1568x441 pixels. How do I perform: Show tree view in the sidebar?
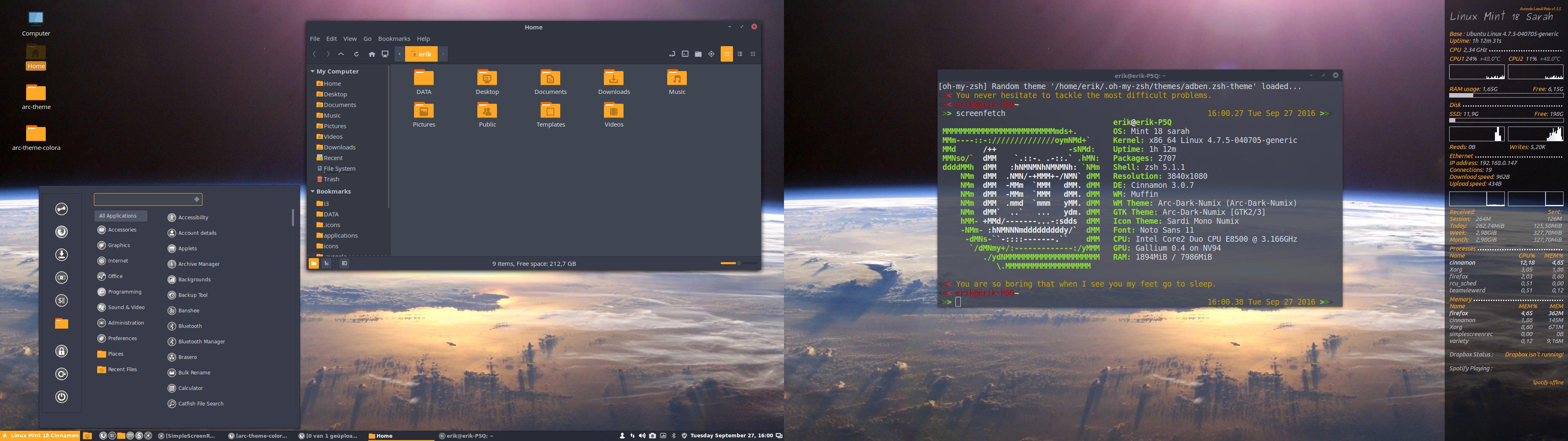click(327, 264)
